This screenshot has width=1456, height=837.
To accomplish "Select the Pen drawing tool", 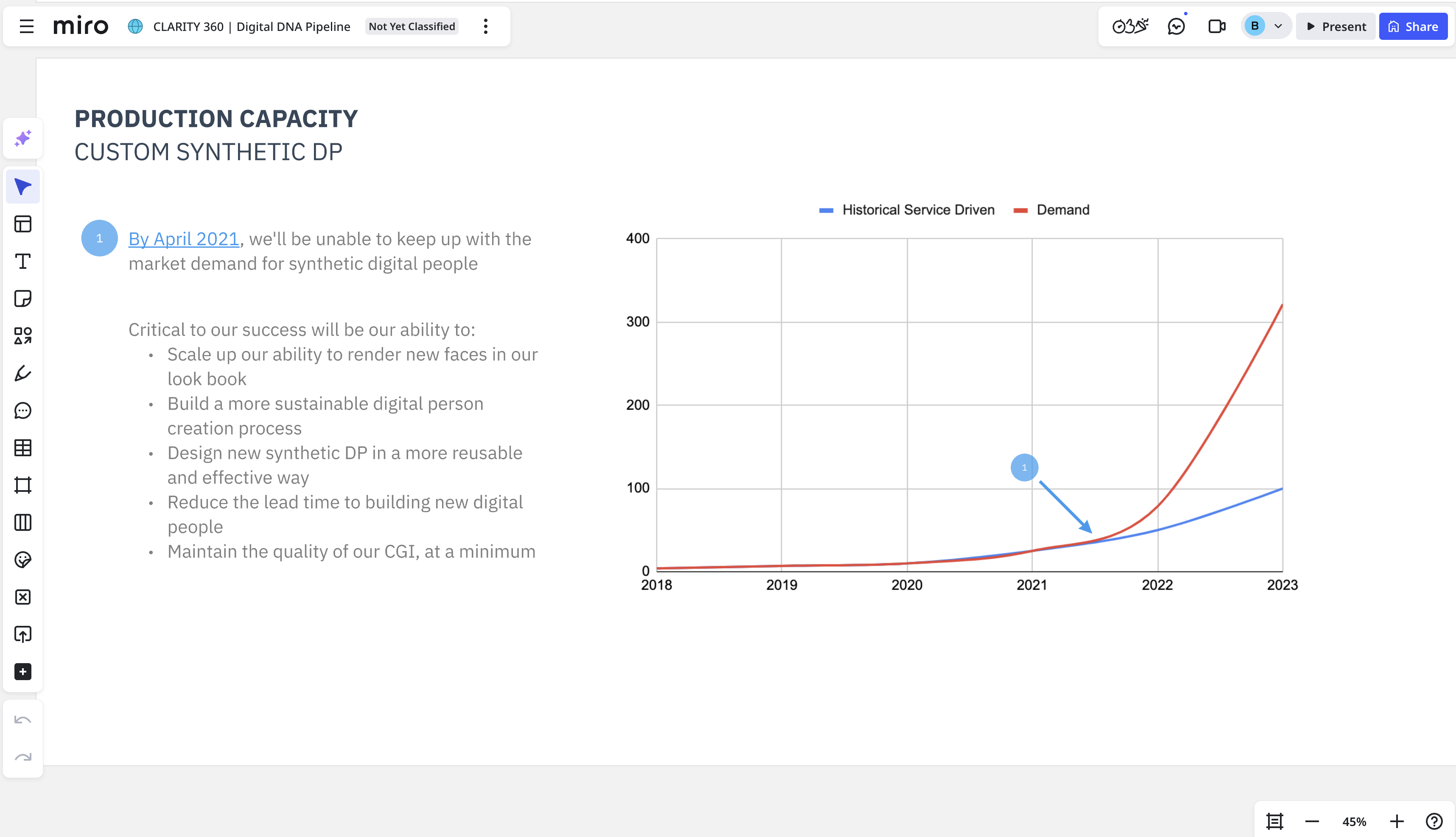I will coord(23,374).
